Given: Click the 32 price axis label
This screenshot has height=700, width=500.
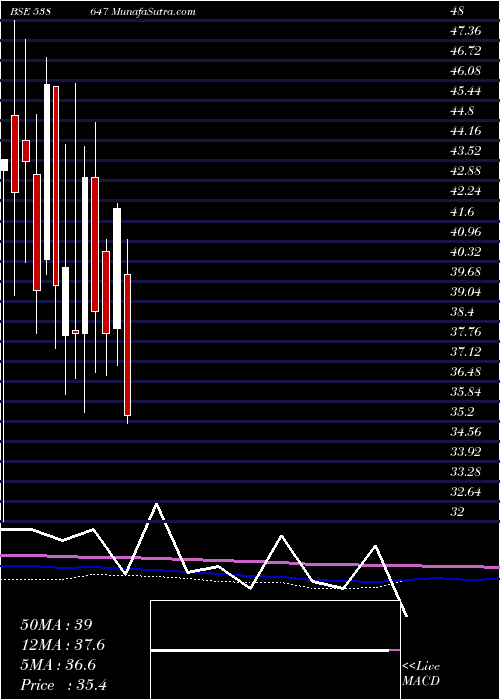Looking at the screenshot, I should coord(457,512).
